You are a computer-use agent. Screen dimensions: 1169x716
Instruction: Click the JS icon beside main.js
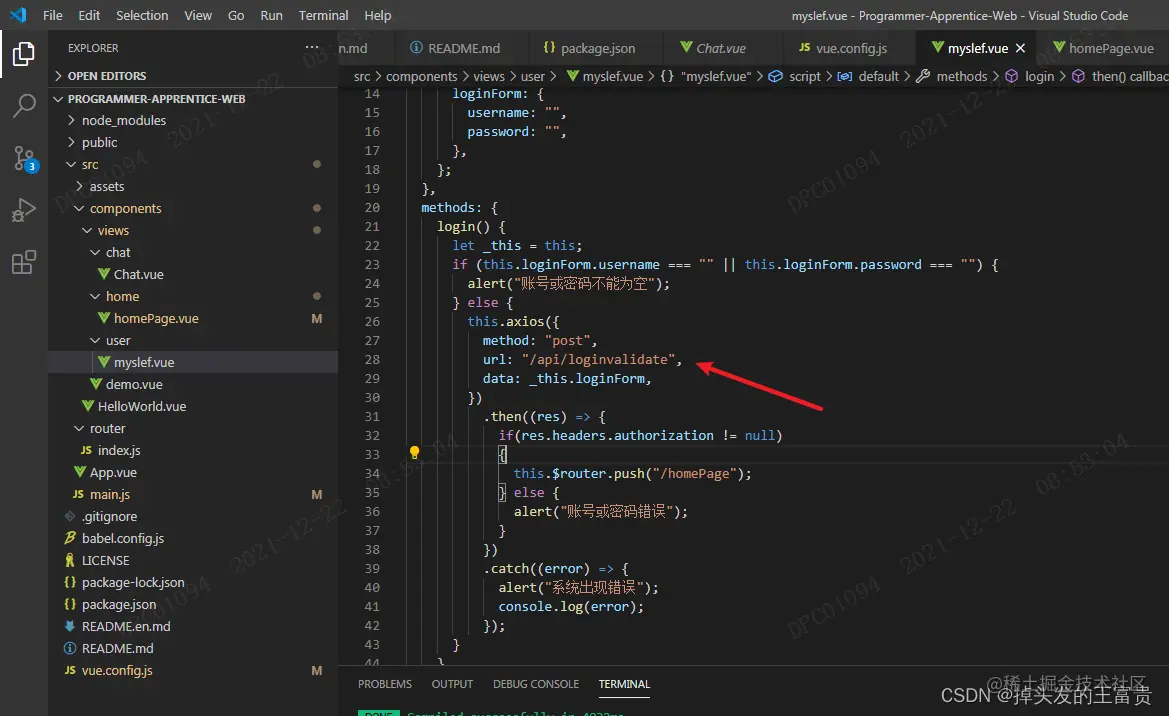(78, 494)
